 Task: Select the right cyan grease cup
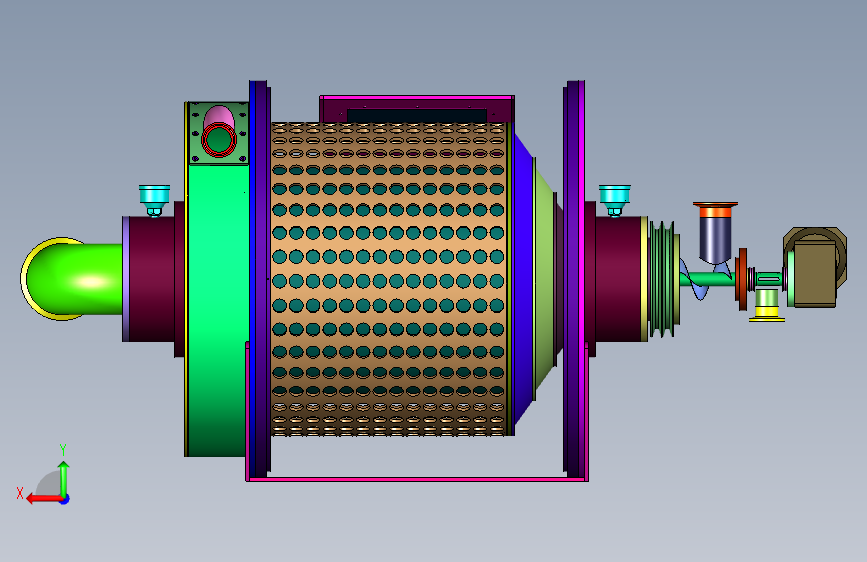click(x=614, y=200)
